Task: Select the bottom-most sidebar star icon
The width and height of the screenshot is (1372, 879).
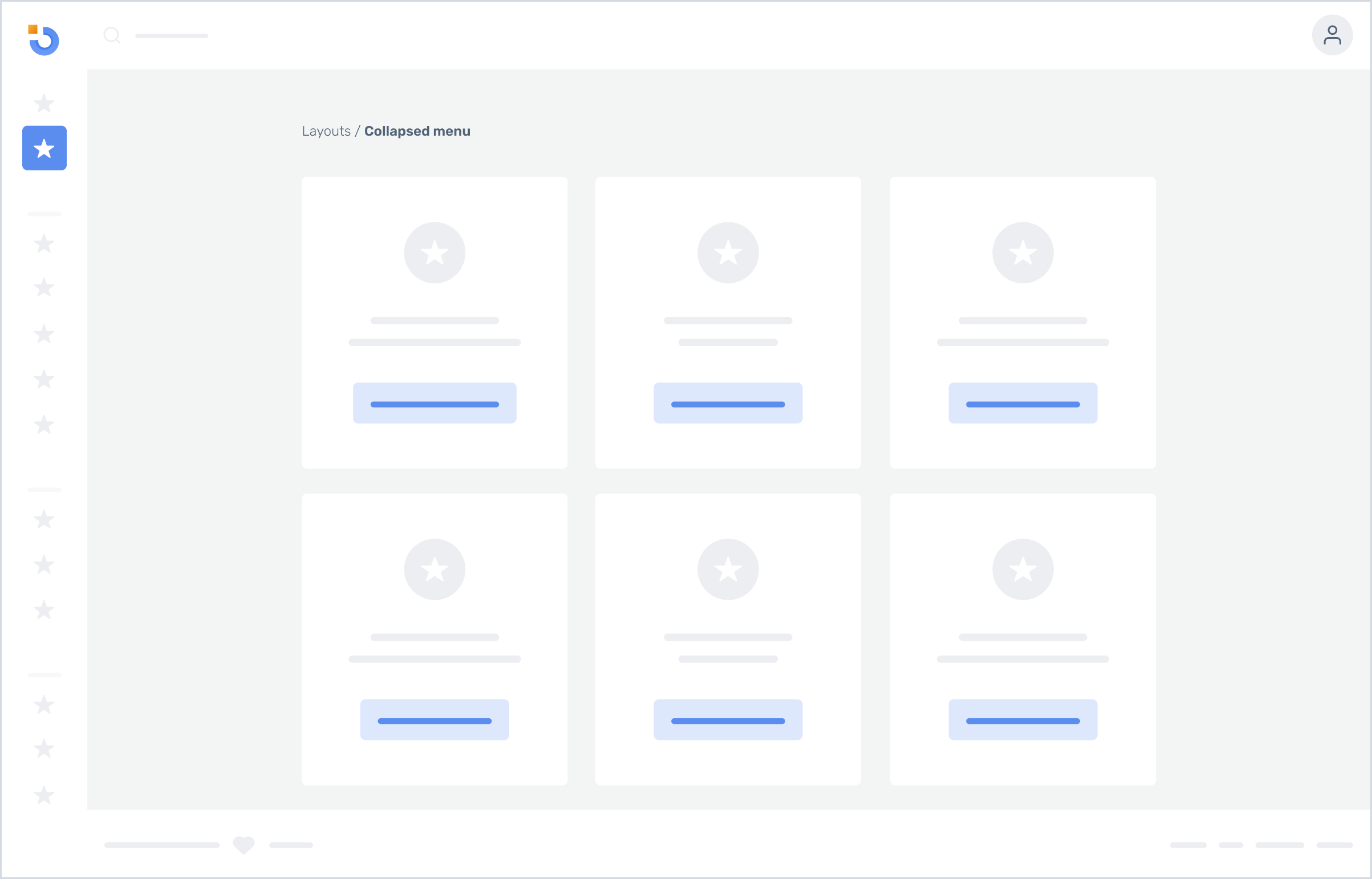Action: (44, 795)
